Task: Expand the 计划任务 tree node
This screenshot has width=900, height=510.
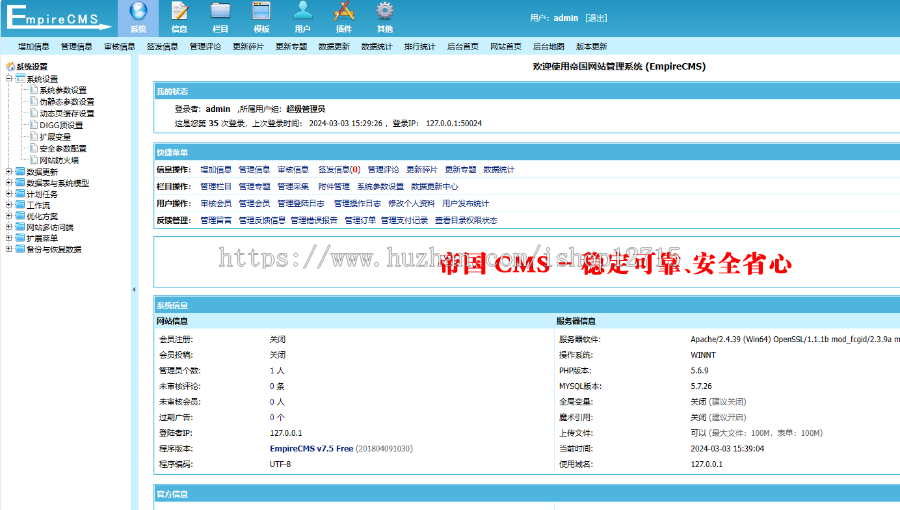Action: [9, 194]
